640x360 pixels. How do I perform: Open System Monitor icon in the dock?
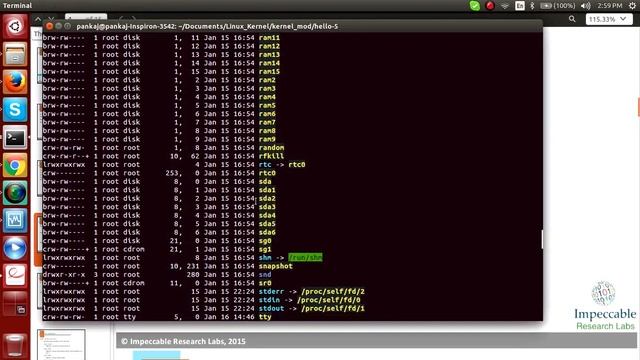(15, 220)
